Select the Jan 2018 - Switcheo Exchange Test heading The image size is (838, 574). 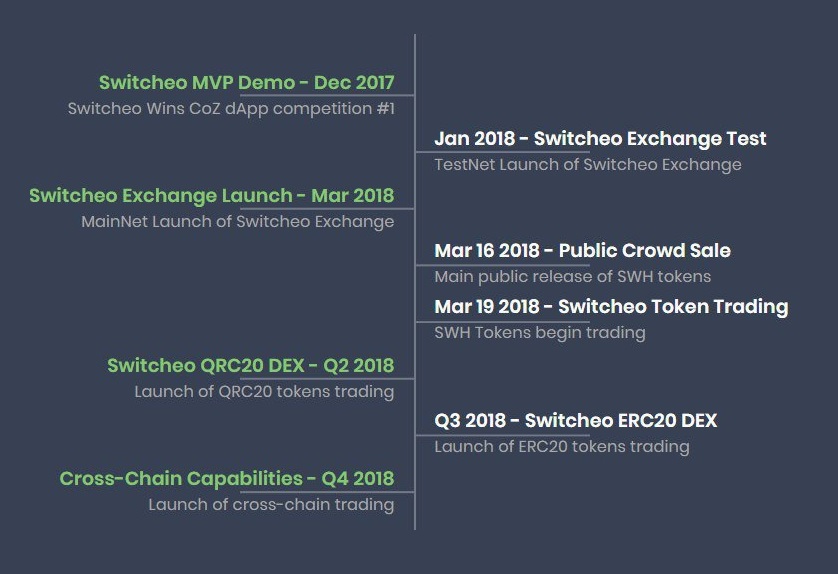click(600, 138)
